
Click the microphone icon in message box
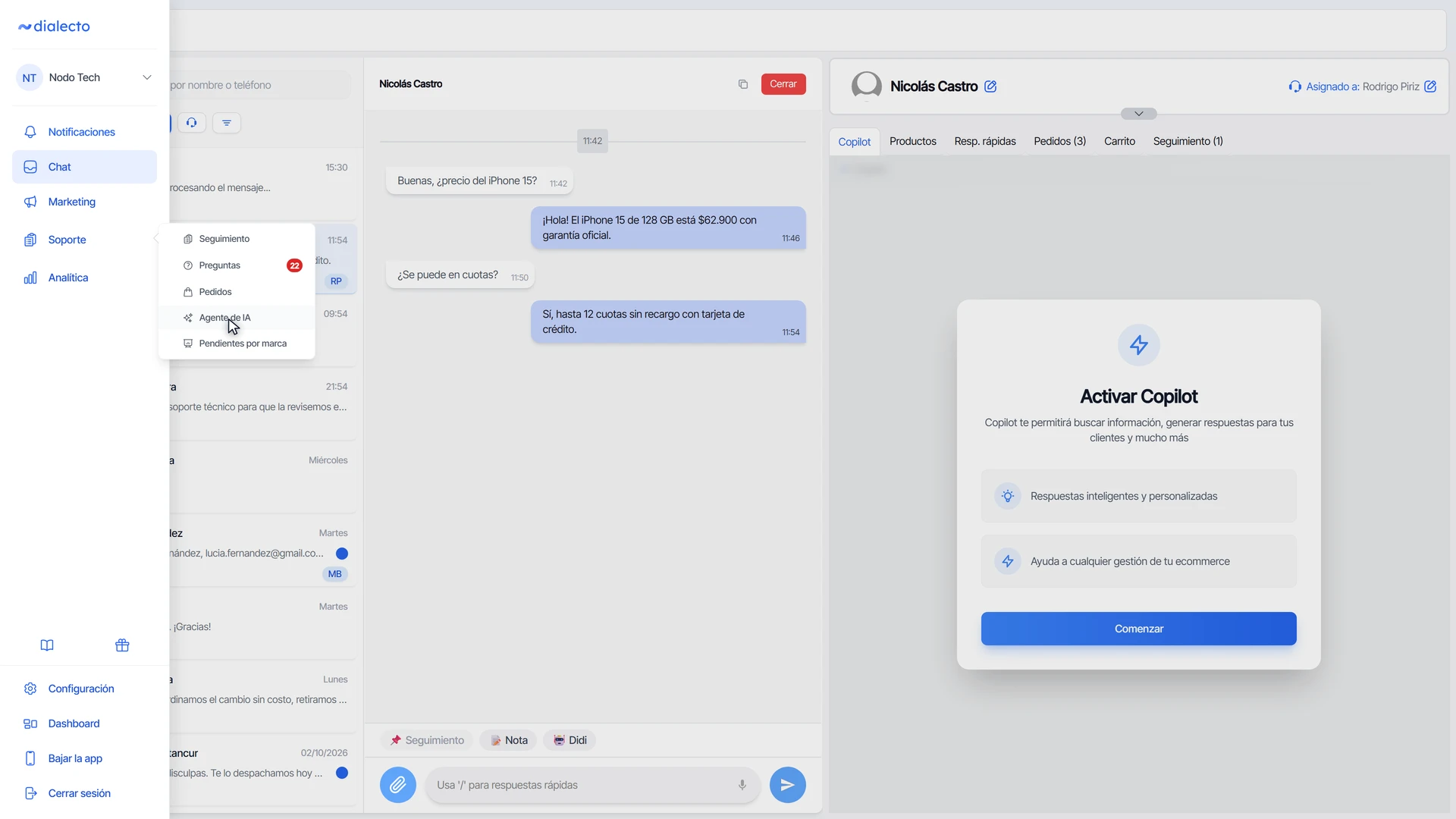click(742, 785)
